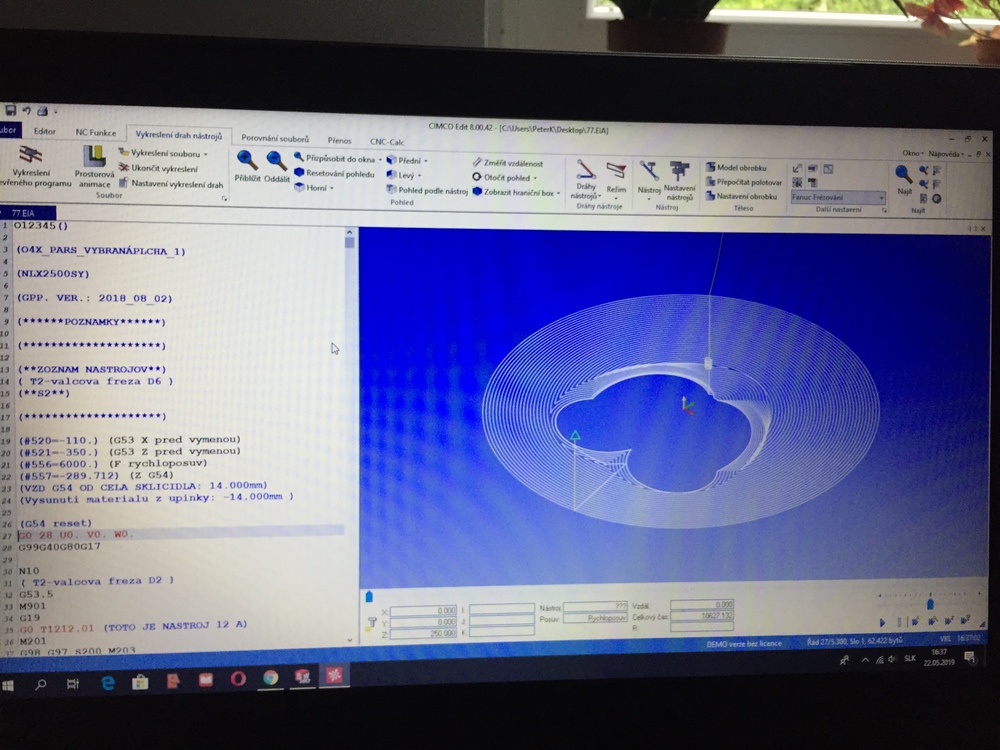This screenshot has height=750, width=1000.
Task: Switch to the Editor ribbon tab
Action: 45,132
